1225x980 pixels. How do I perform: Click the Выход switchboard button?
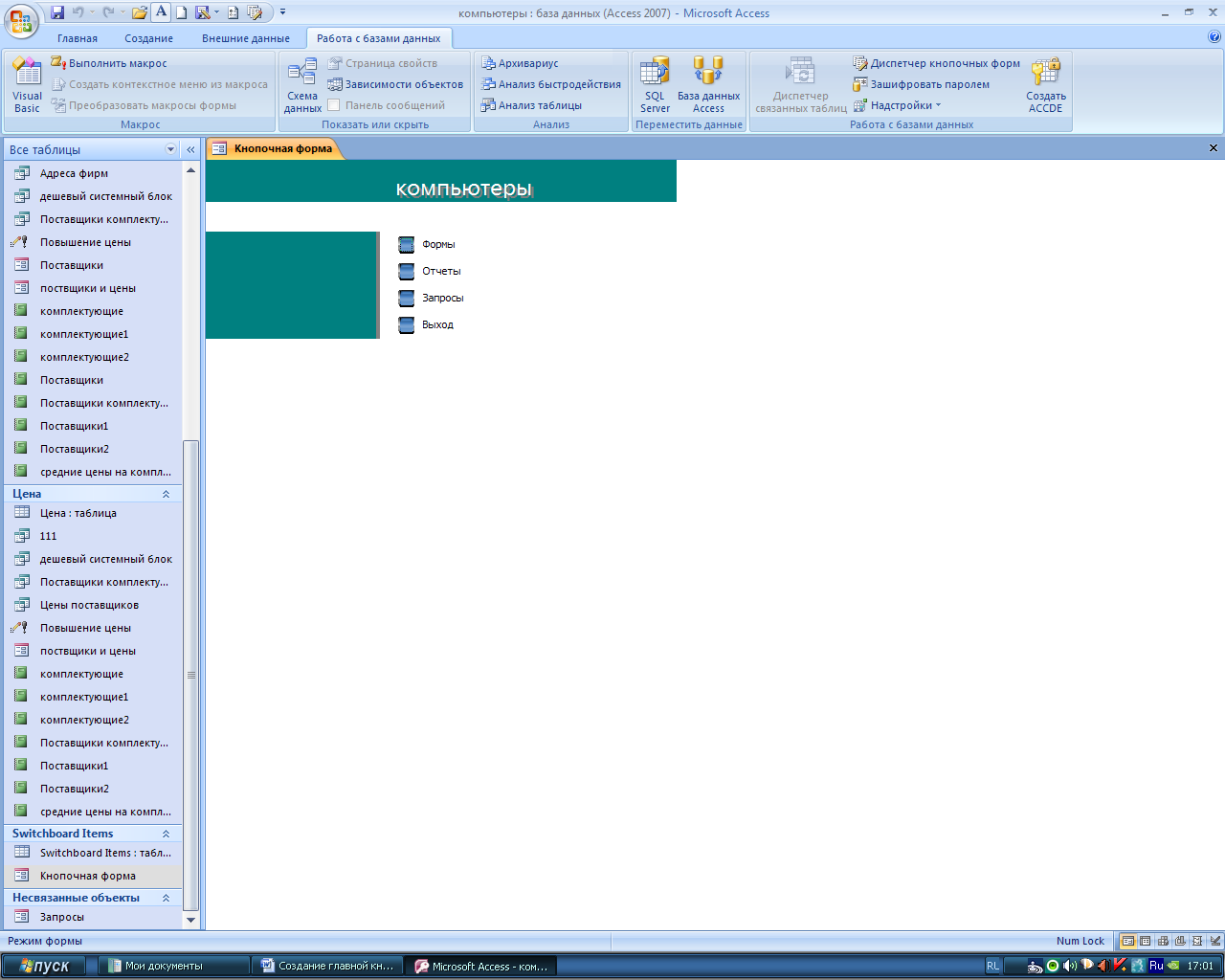(407, 325)
